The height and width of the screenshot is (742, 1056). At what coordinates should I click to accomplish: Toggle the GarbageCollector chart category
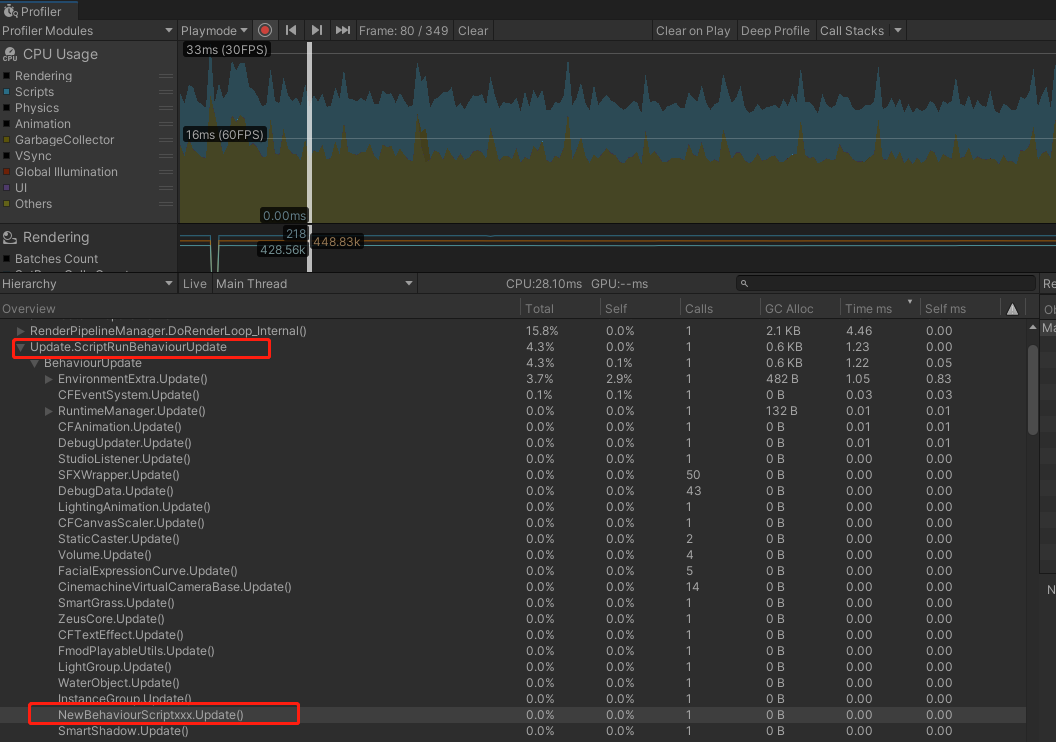pyautogui.click(x=9, y=139)
